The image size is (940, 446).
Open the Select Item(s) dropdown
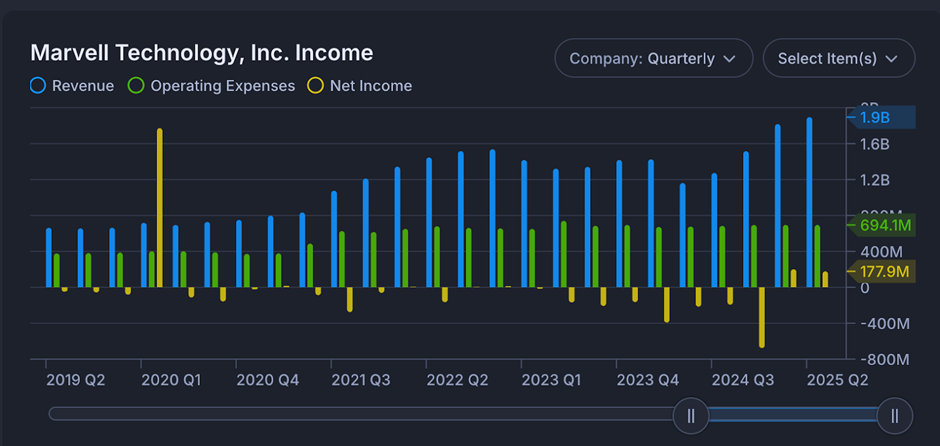click(839, 58)
